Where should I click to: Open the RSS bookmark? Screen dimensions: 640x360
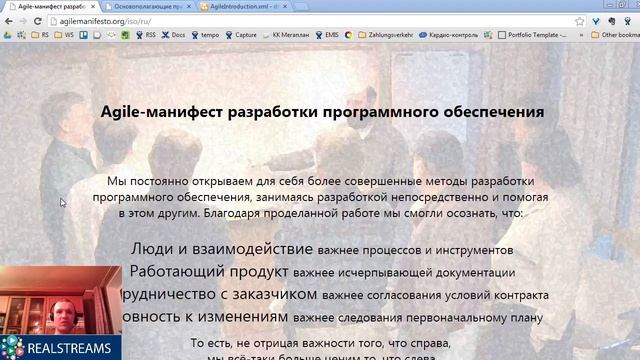pyautogui.click(x=146, y=36)
